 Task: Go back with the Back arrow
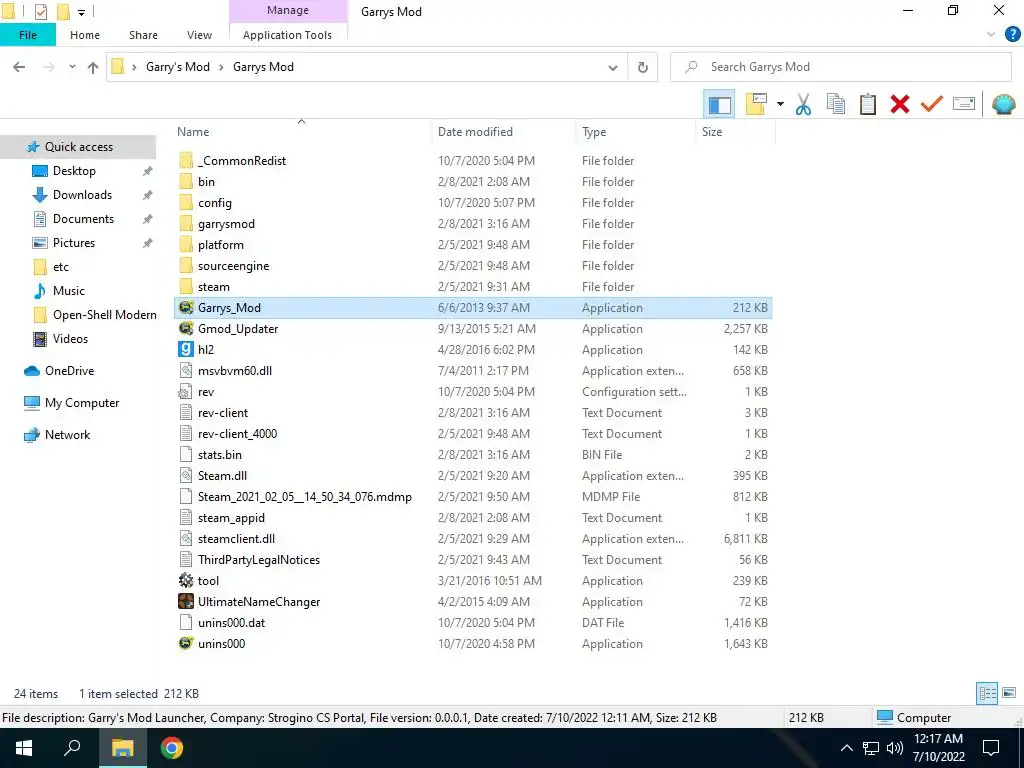point(19,67)
